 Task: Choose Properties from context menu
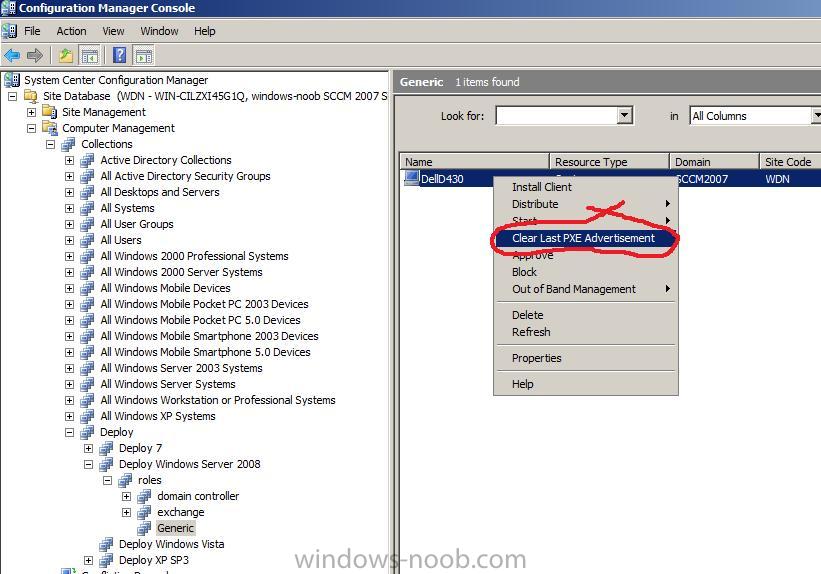(x=585, y=358)
